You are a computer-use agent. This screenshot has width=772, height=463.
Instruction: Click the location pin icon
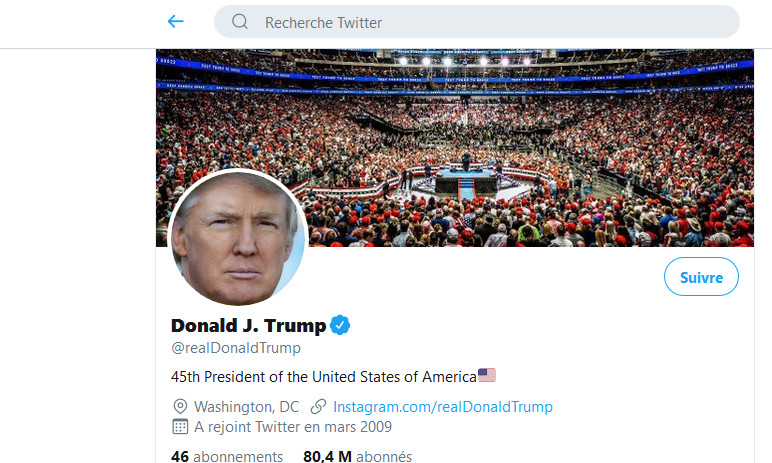pos(180,406)
